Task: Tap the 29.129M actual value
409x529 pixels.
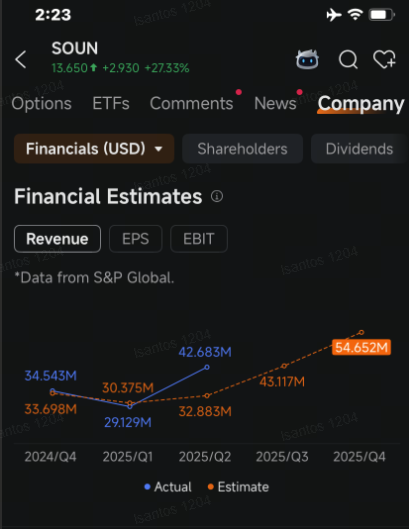Action: (128, 422)
